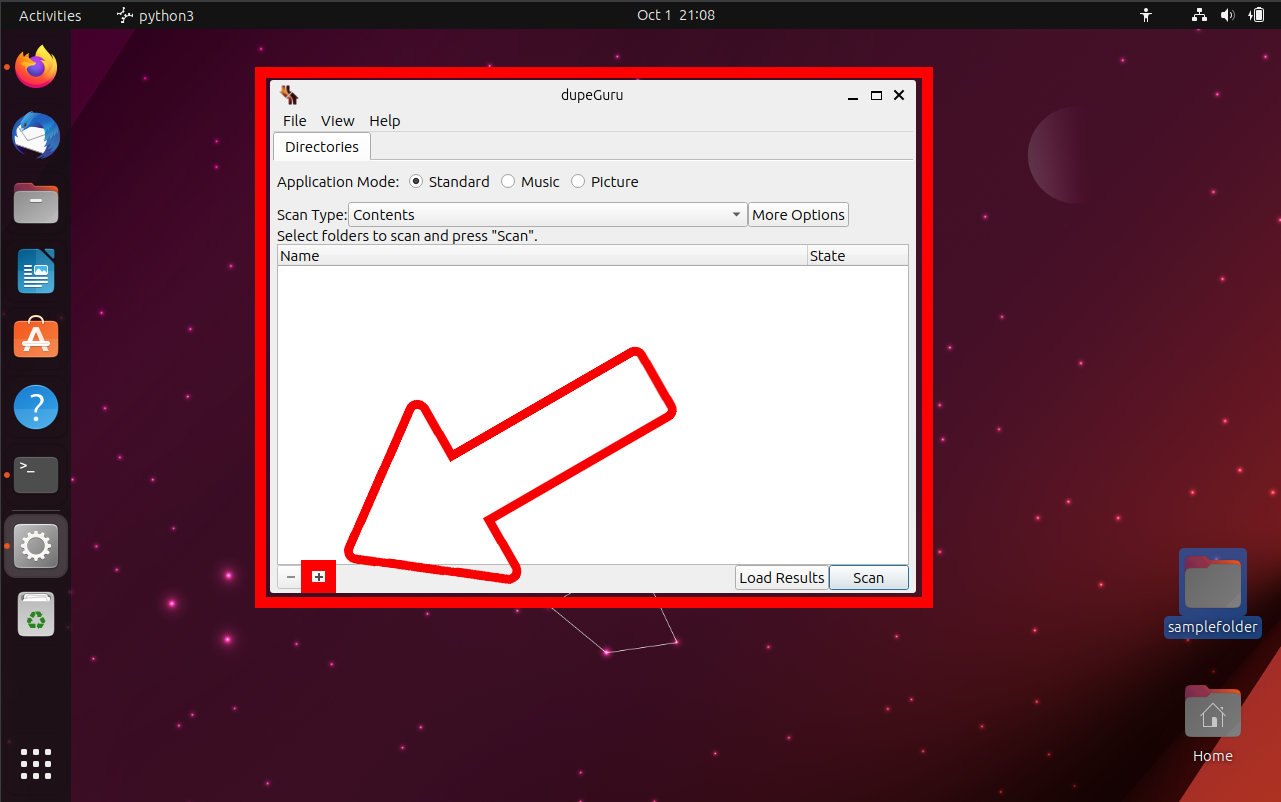Image resolution: width=1281 pixels, height=802 pixels.
Task: Open the samplefolder on the desktop
Action: click(1212, 580)
